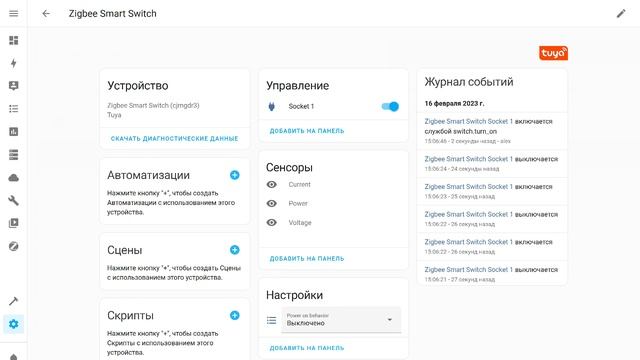Open the Current sensor entity
The width and height of the screenshot is (640, 360).
(x=299, y=184)
